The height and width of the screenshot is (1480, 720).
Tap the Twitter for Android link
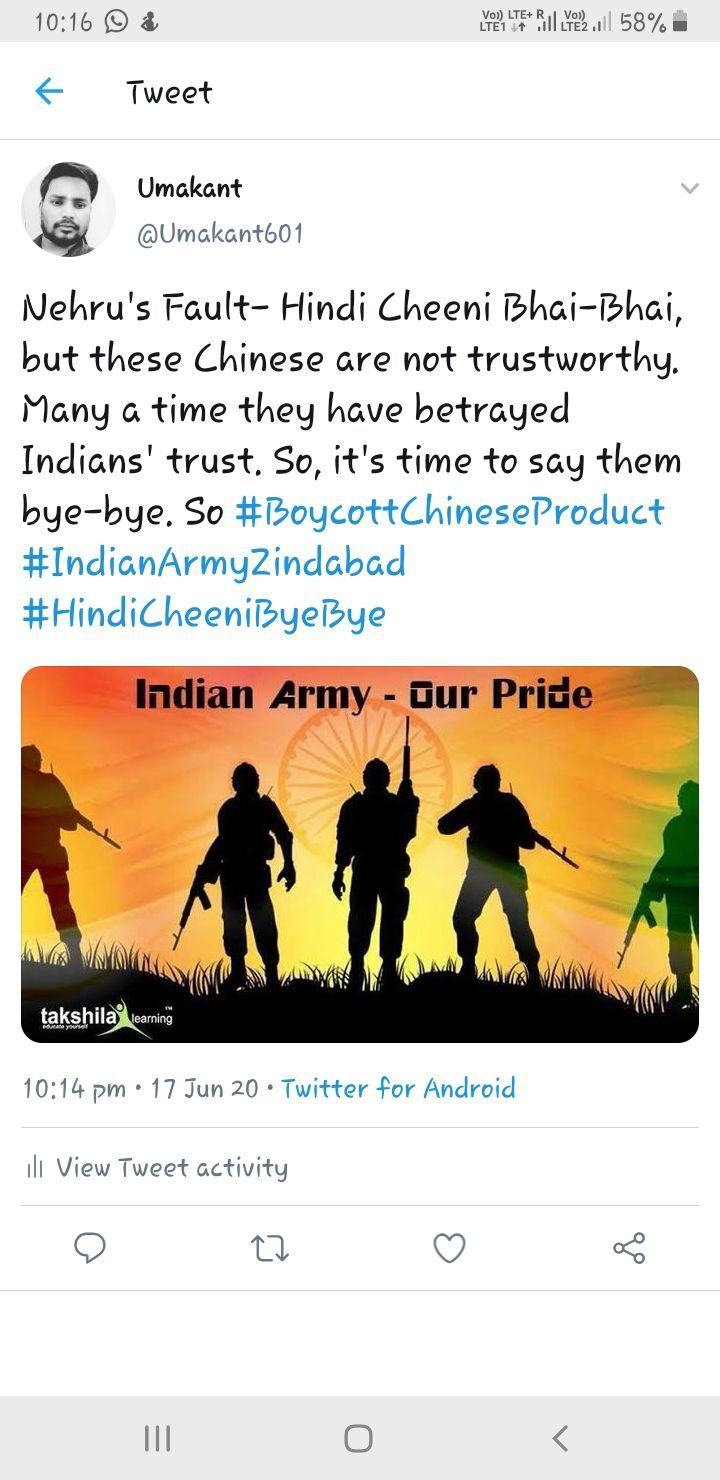(398, 1088)
